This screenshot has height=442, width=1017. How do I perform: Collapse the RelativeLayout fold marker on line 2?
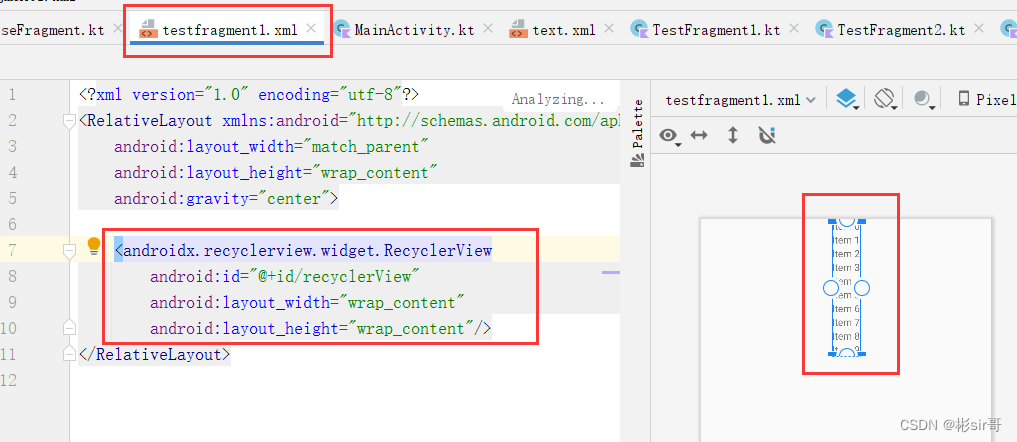[69, 121]
